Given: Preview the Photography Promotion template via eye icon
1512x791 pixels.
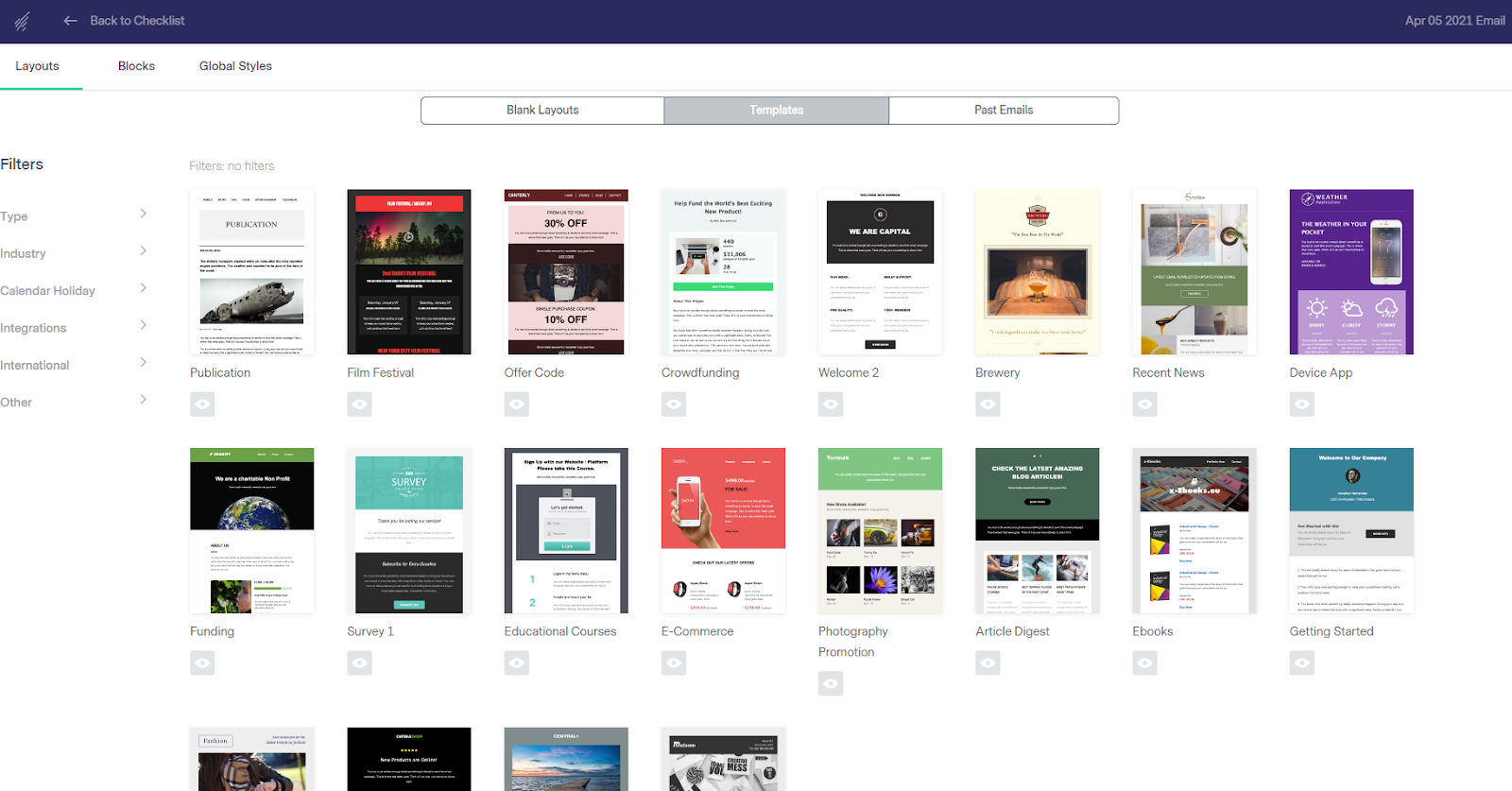Looking at the screenshot, I should coord(831,683).
